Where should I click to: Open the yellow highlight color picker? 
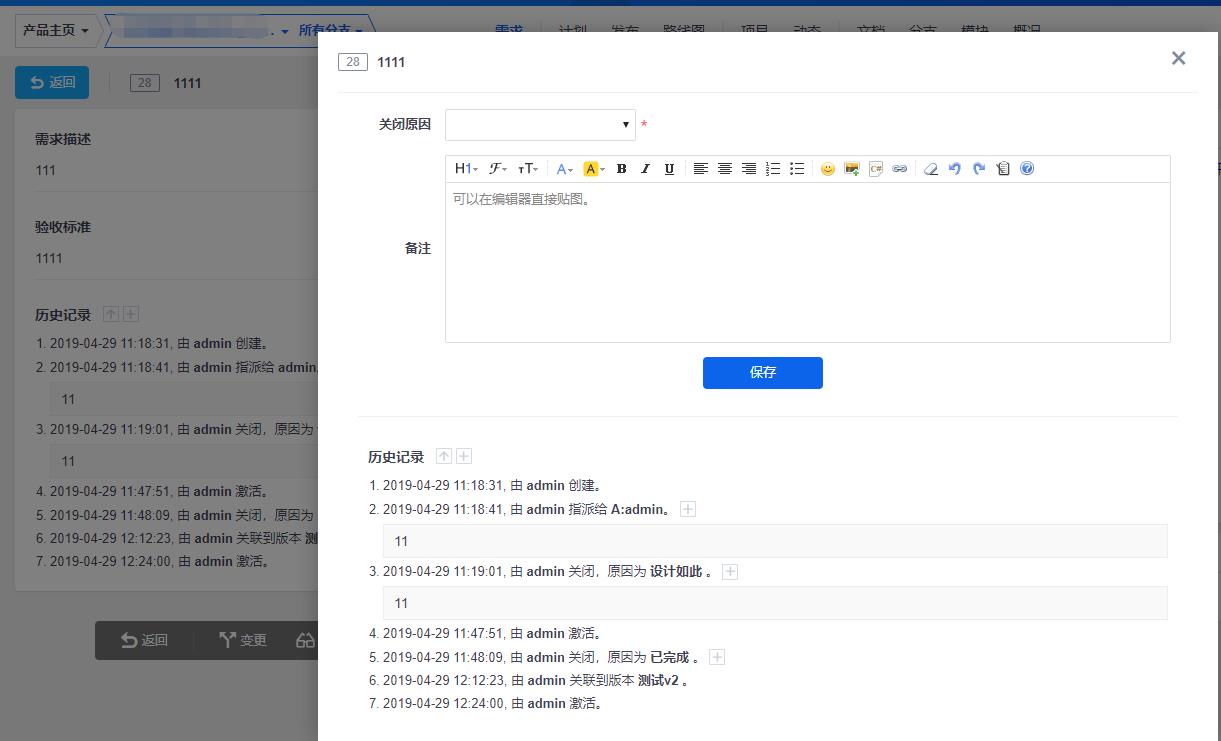pos(594,169)
